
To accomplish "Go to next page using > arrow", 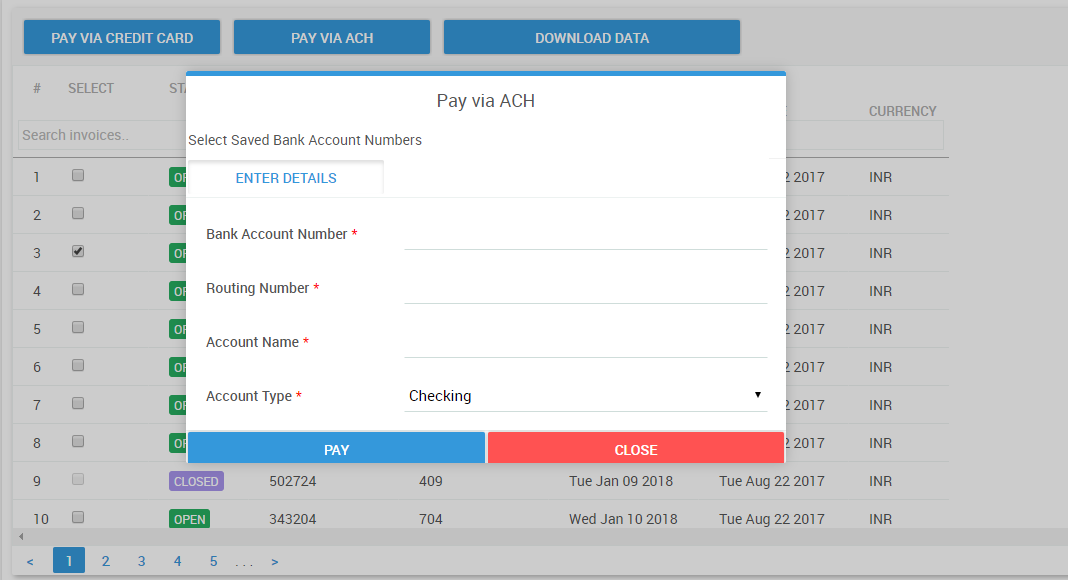I will [x=275, y=562].
